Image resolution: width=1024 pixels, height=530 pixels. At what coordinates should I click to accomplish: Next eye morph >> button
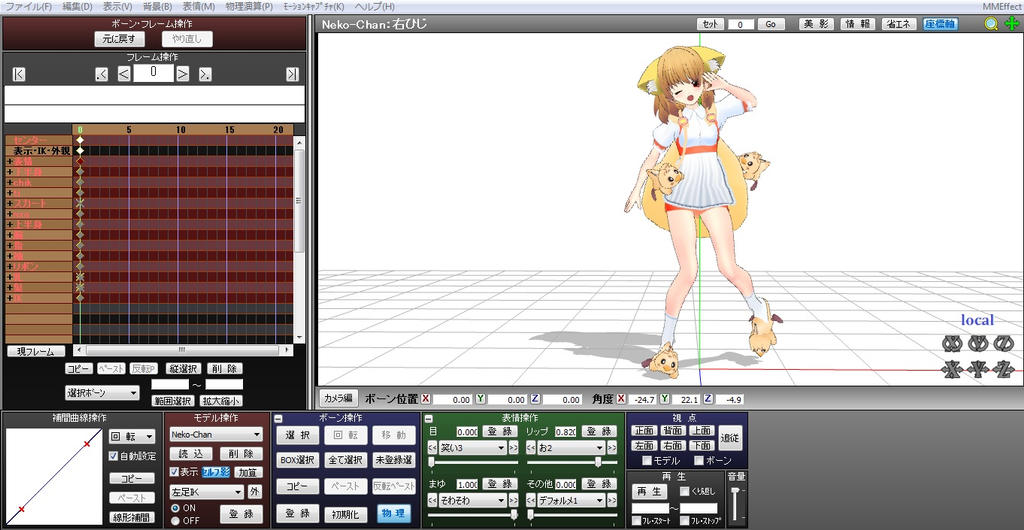[x=513, y=448]
